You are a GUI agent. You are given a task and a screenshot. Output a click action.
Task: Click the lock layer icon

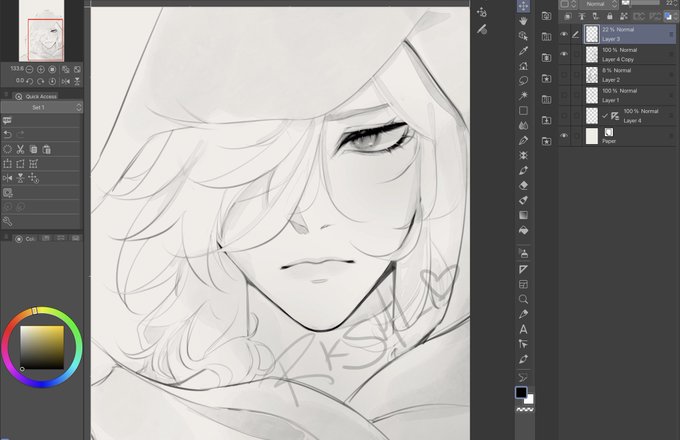(x=610, y=16)
